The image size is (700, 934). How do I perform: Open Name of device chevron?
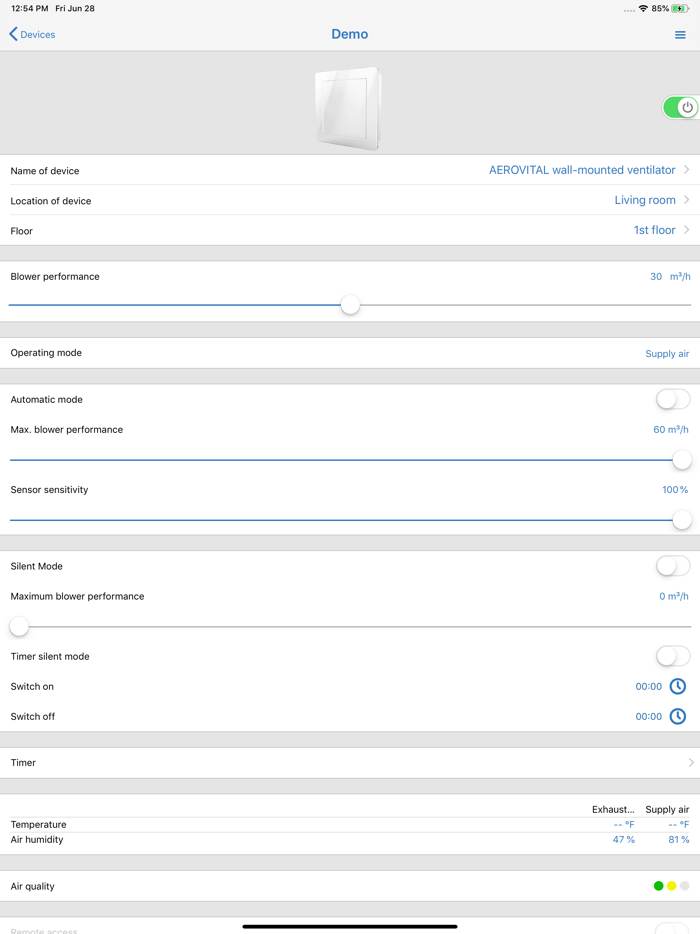(x=687, y=170)
